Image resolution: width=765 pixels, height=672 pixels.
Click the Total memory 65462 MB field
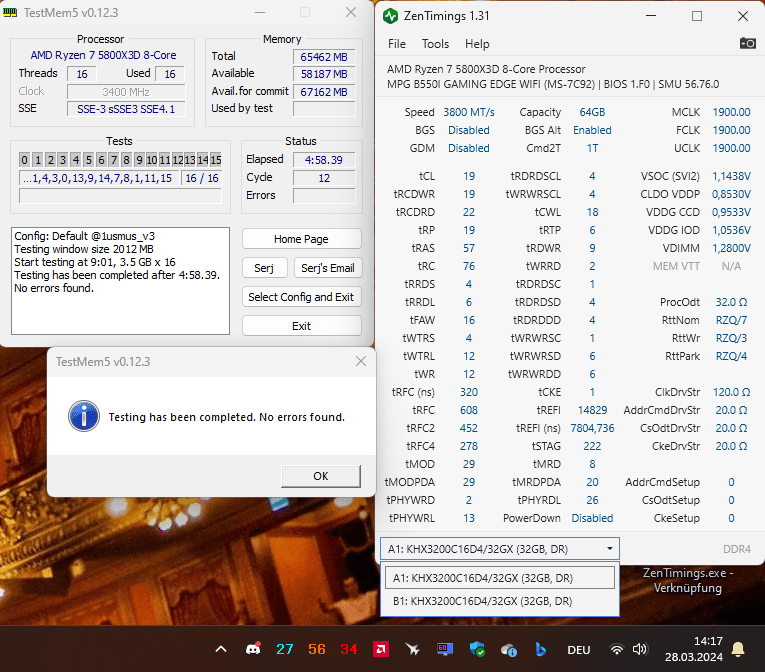(324, 57)
